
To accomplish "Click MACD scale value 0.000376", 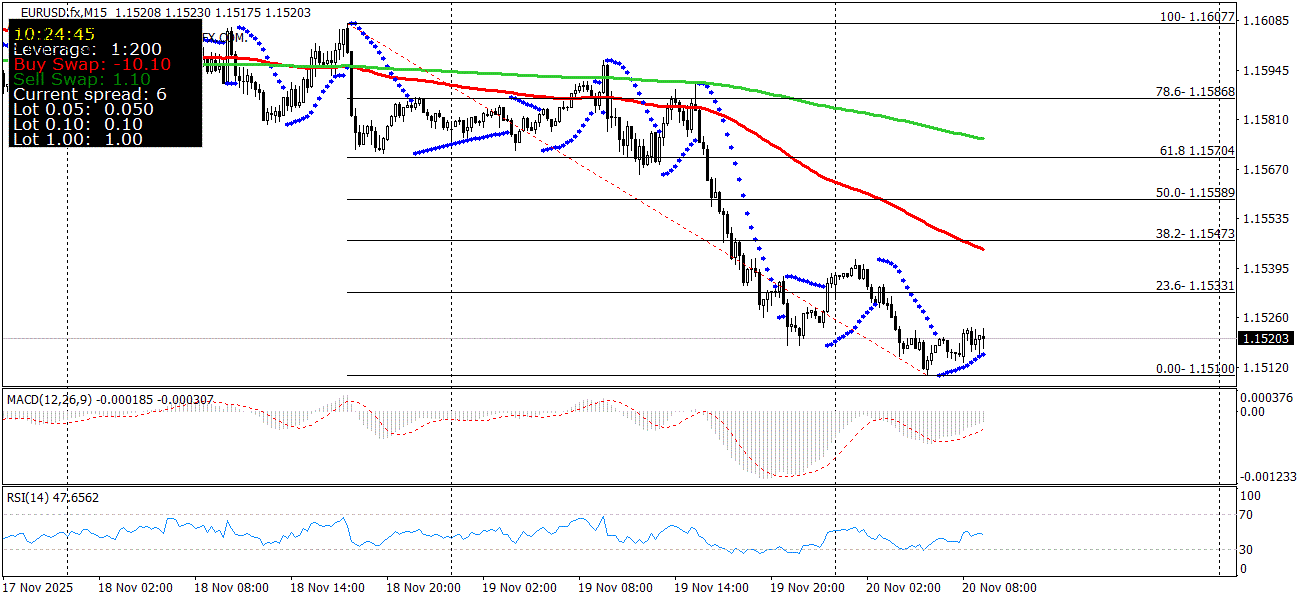I will [x=1266, y=397].
